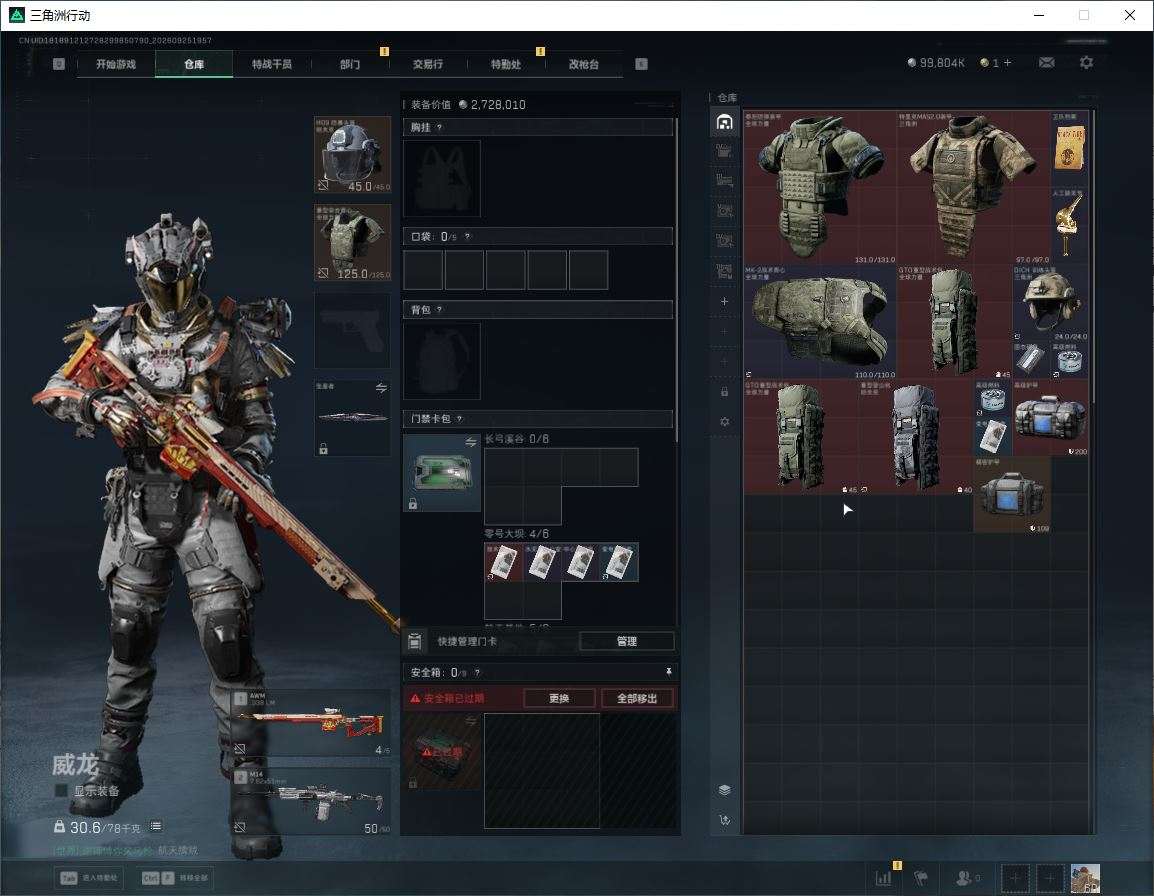Open the third storage box in sidebar
Screen dimensions: 1154x896
pos(724,180)
